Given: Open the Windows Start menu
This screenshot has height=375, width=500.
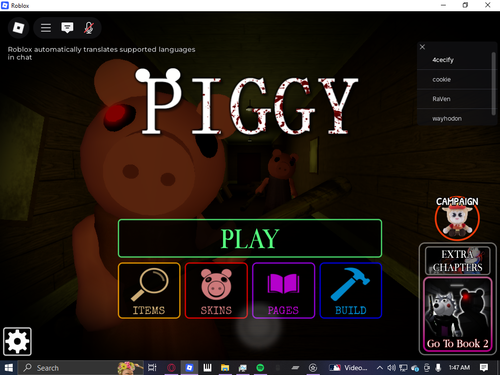Looking at the screenshot, I should pos(9,368).
